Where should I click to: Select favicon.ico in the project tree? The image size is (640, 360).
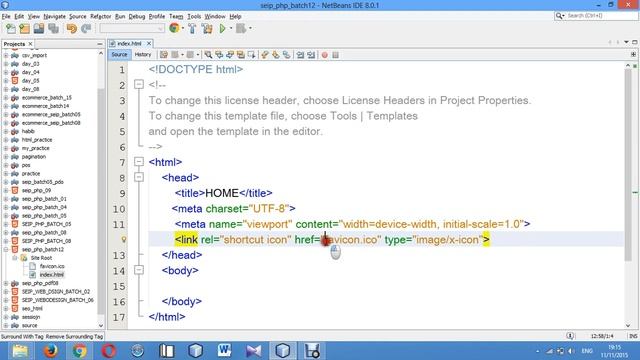click(52, 266)
